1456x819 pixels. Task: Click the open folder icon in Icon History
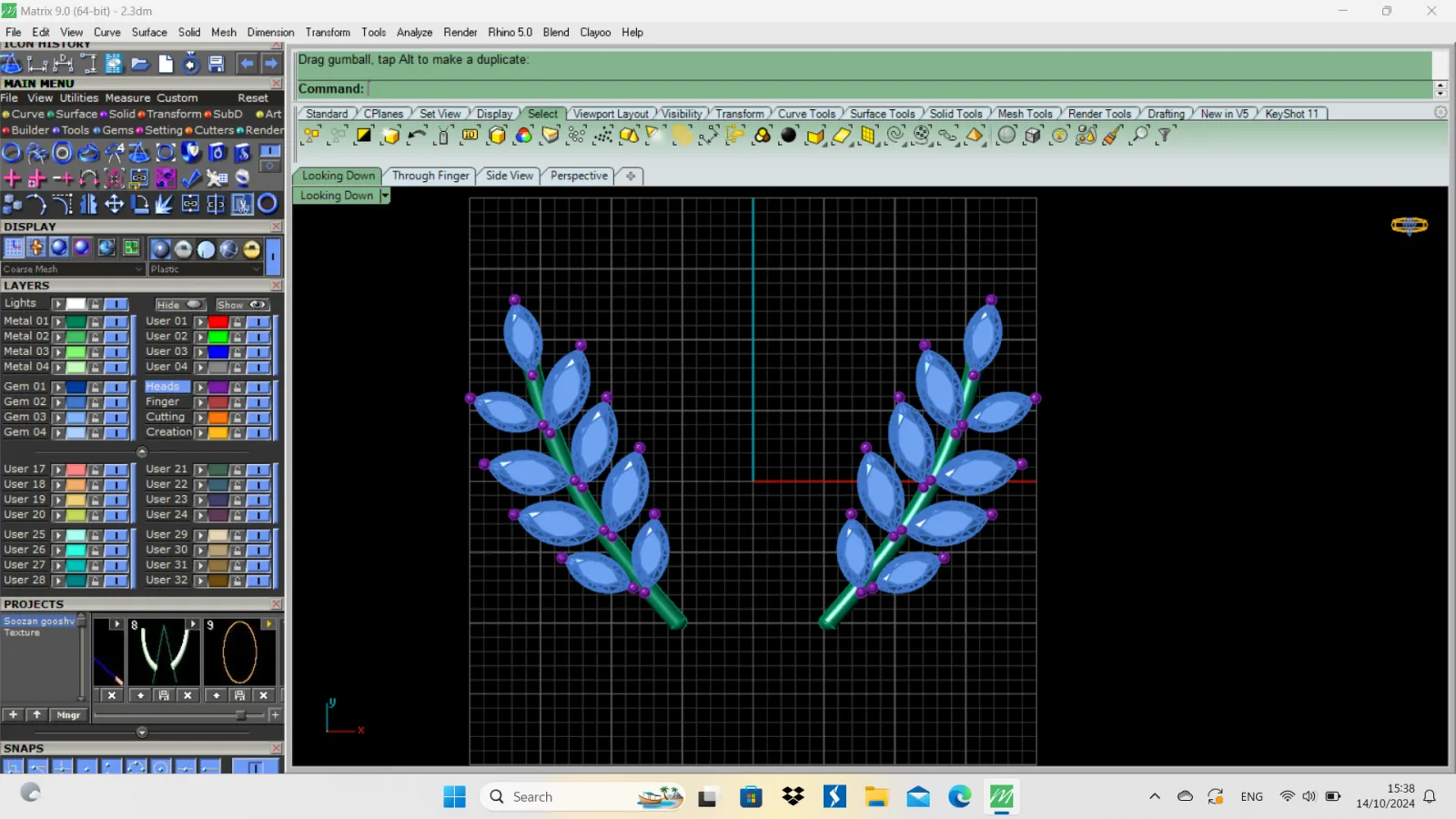(x=139, y=64)
